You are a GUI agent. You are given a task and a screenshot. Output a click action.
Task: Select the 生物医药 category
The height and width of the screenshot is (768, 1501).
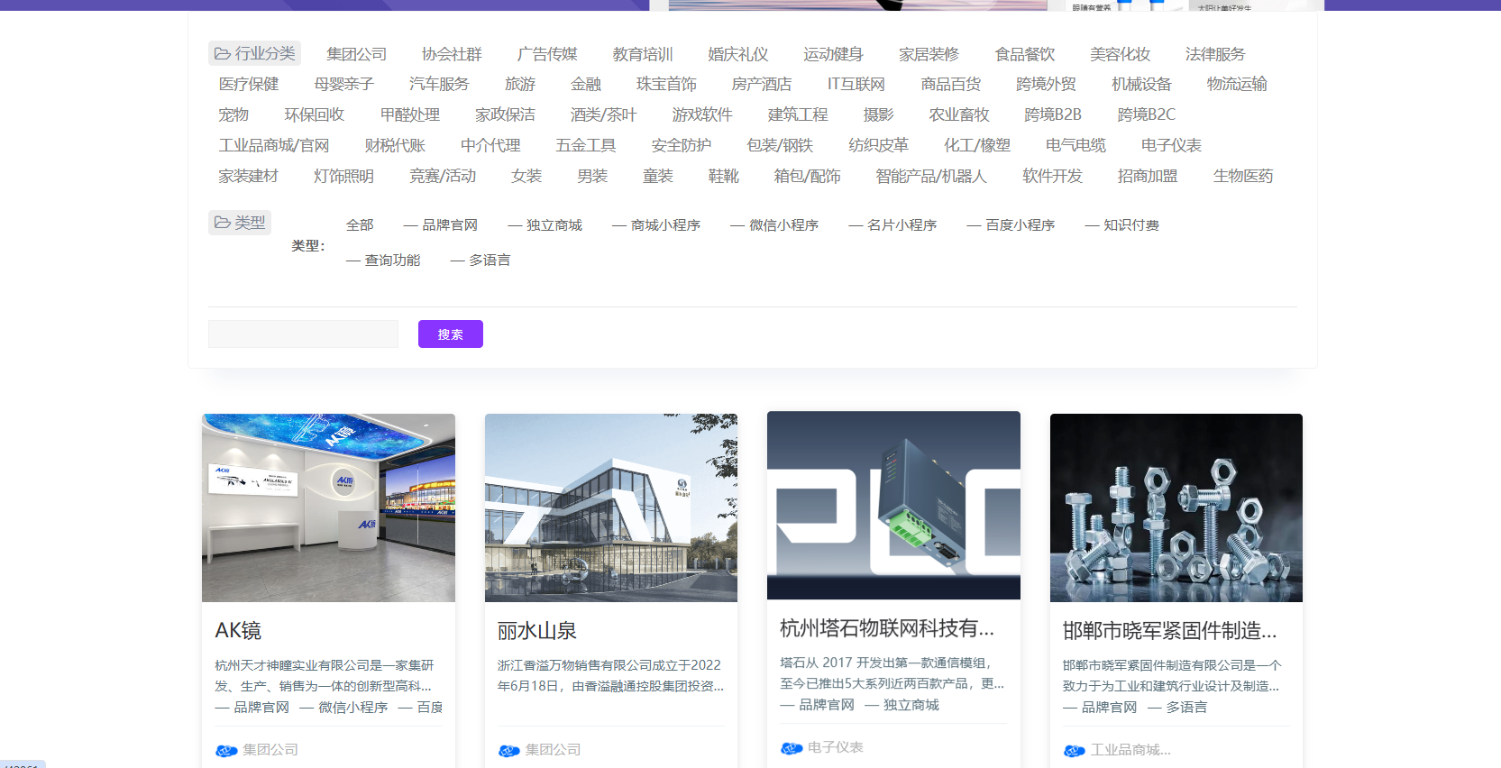[x=1244, y=176]
